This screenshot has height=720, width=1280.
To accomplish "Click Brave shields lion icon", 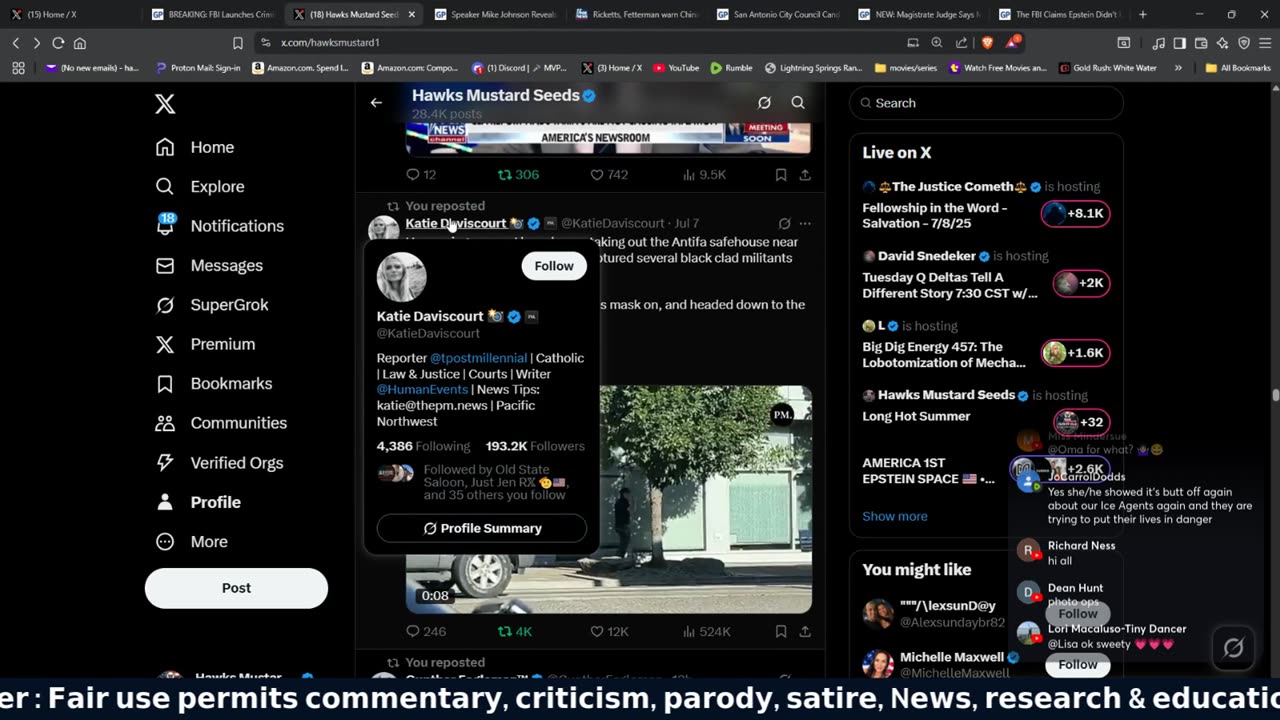I will tap(987, 43).
